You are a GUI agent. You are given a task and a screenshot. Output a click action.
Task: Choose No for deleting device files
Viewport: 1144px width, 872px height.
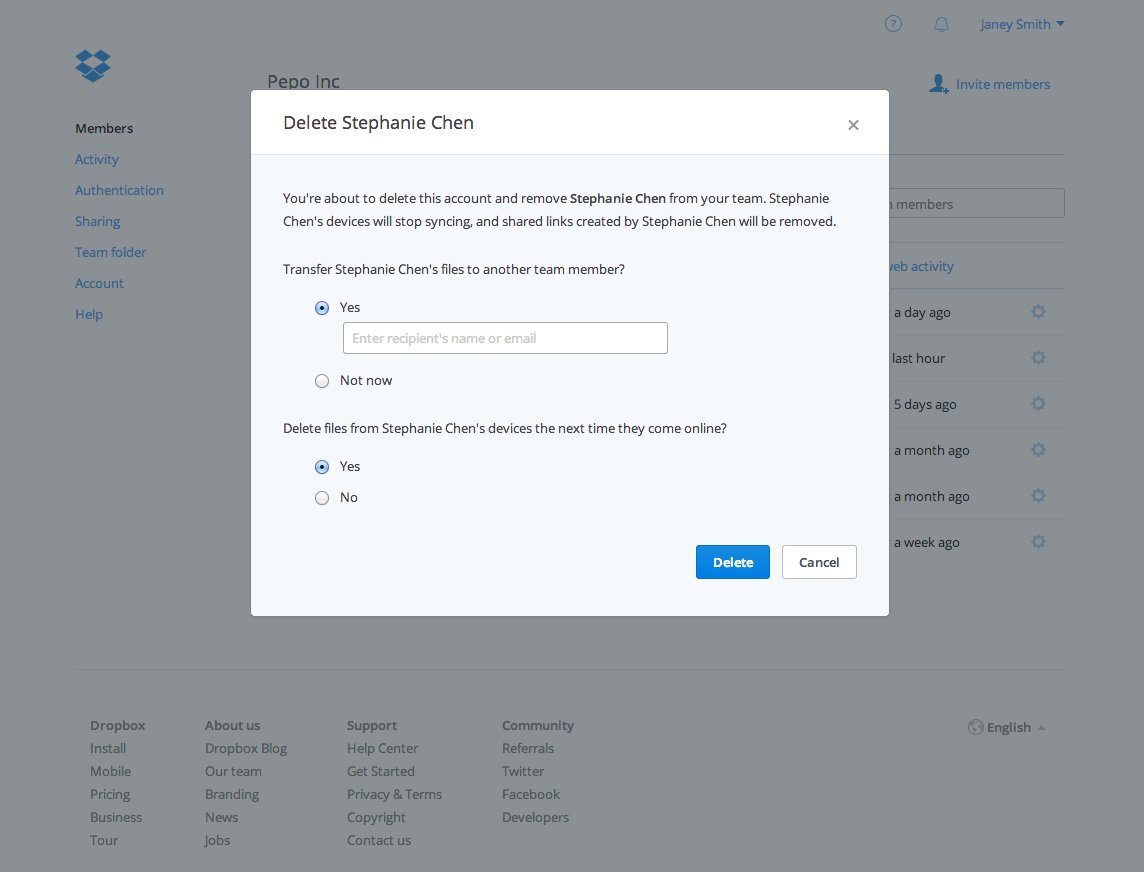point(322,498)
